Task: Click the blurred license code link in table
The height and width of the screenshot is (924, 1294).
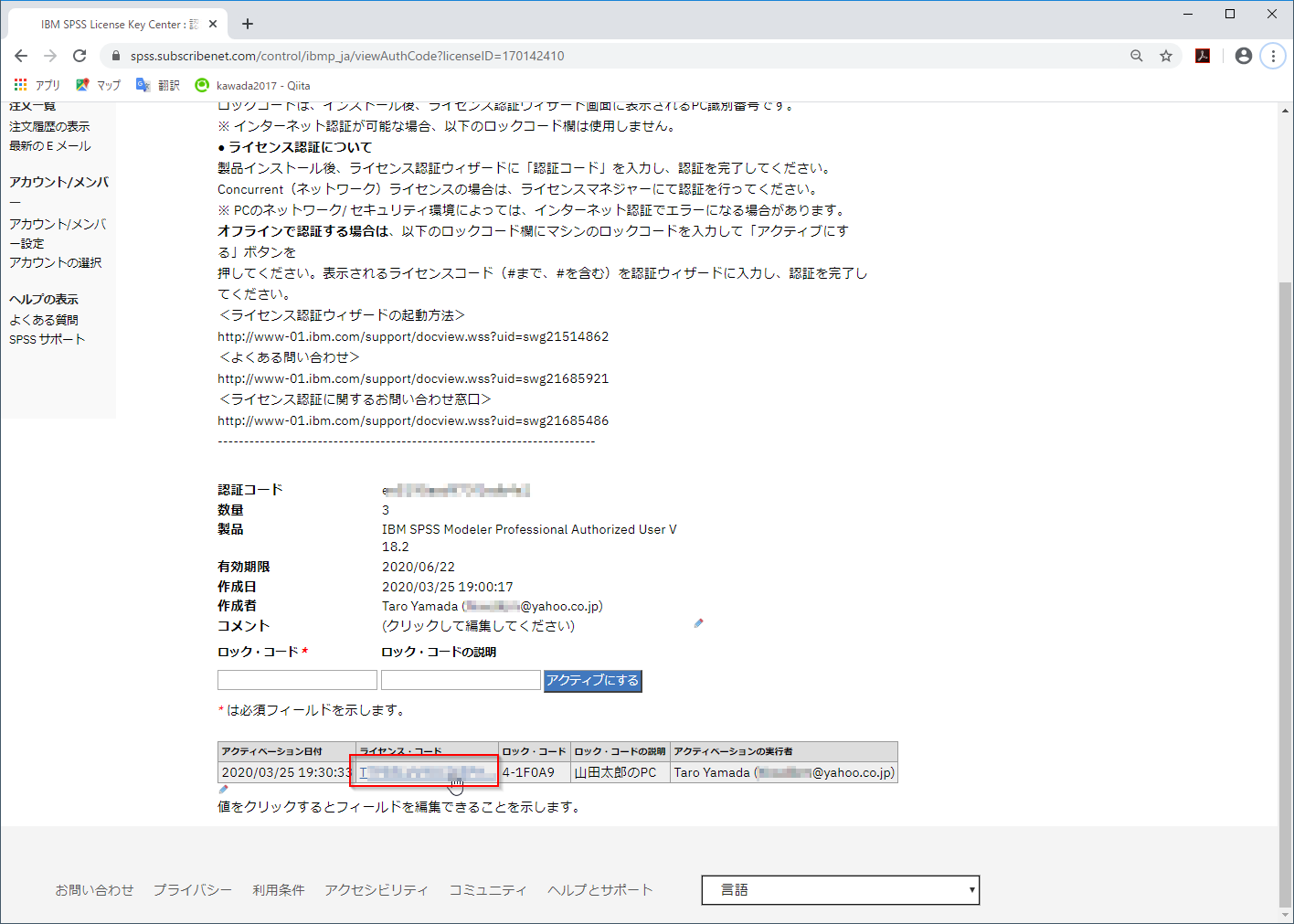Action: click(427, 772)
